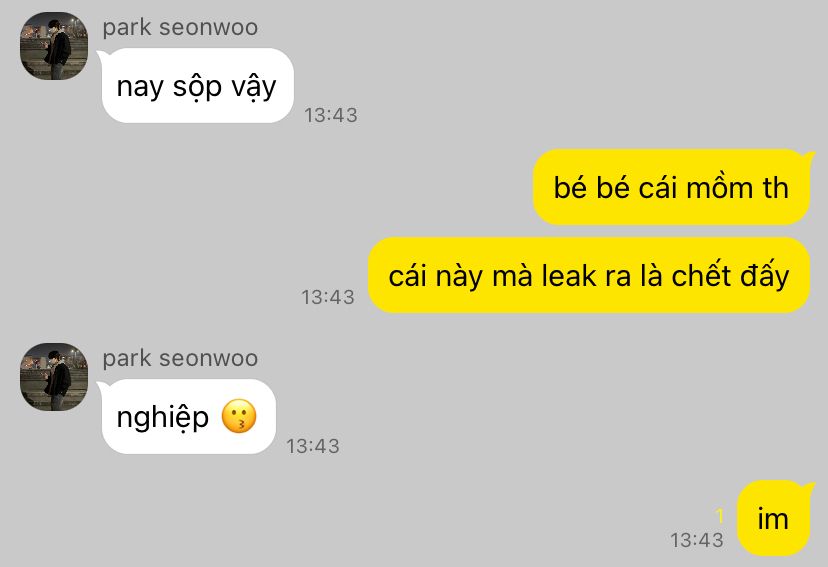
Task: Click the park seonwoo name above 'nay sộp vậy'
Action: (180, 27)
